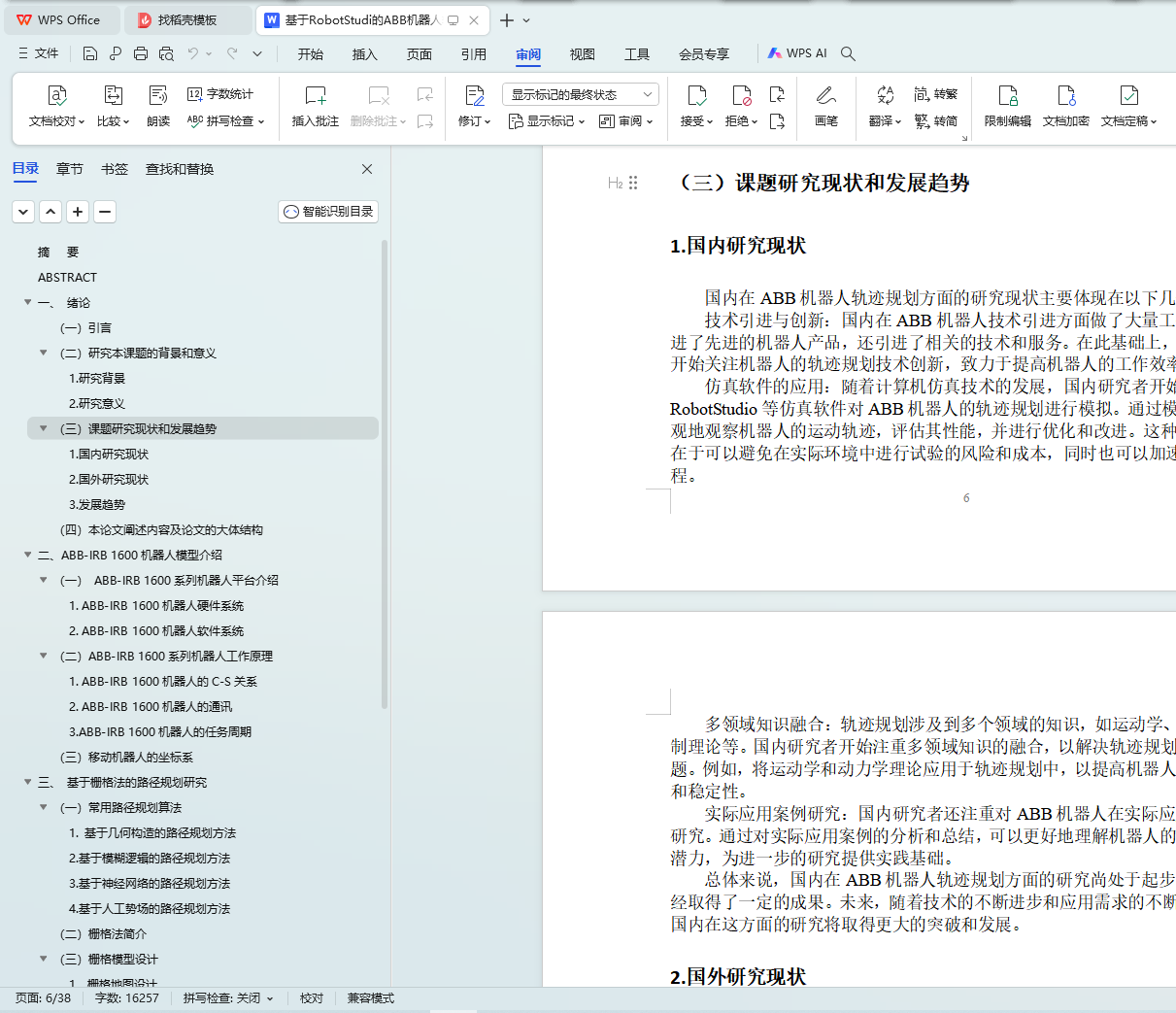Open the 翻译 translate tool
The height and width of the screenshot is (1013, 1176).
(x=885, y=107)
